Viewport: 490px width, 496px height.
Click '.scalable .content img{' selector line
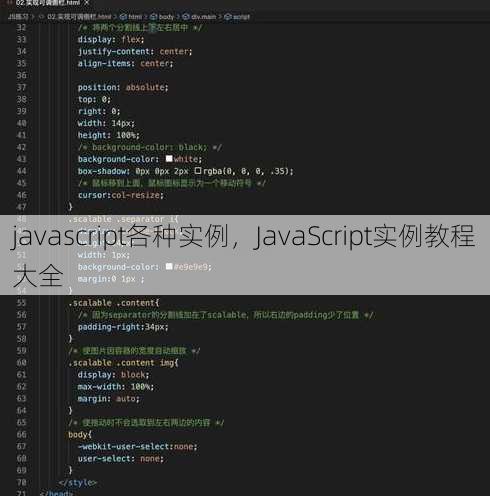point(123,363)
